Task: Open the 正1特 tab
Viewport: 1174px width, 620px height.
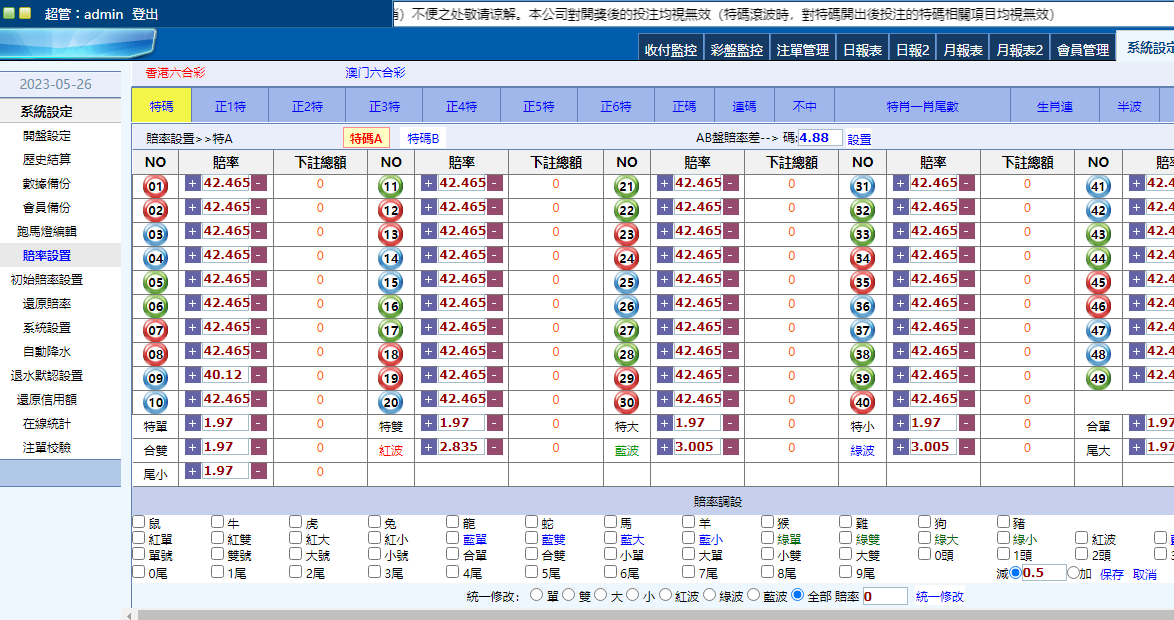Action: pos(230,107)
